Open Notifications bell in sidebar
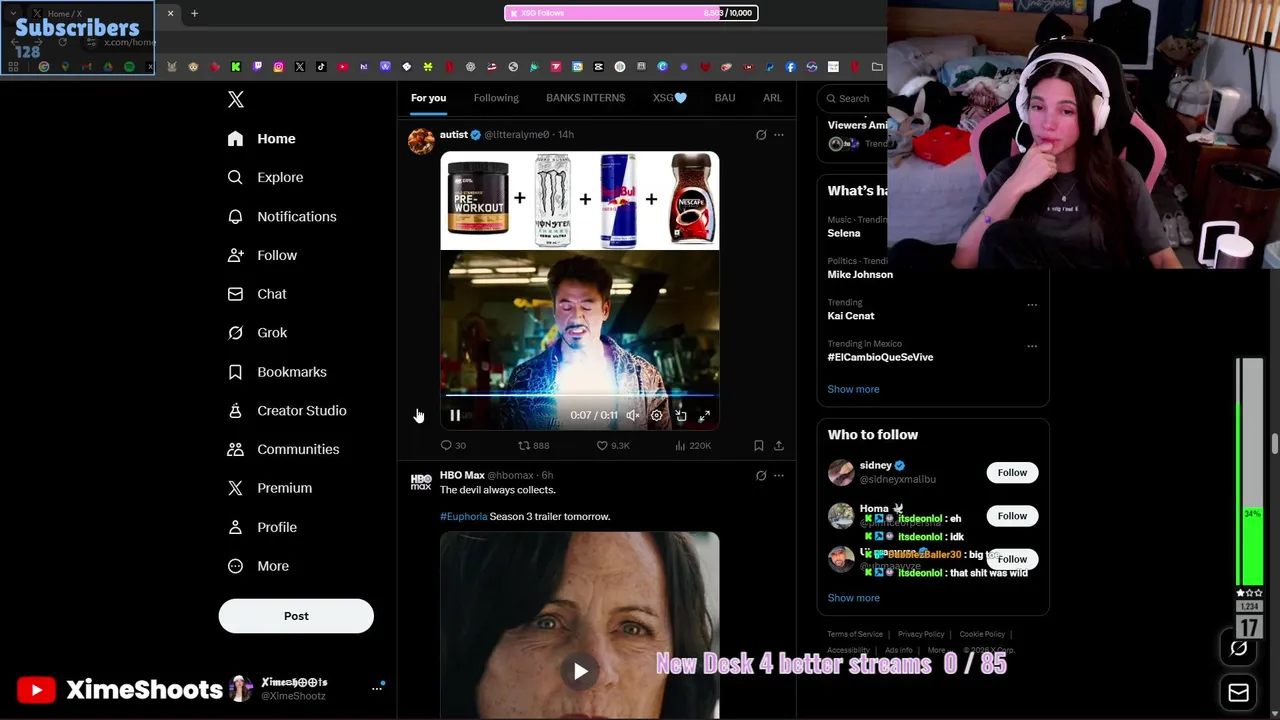The width and height of the screenshot is (1280, 720). pos(282,216)
